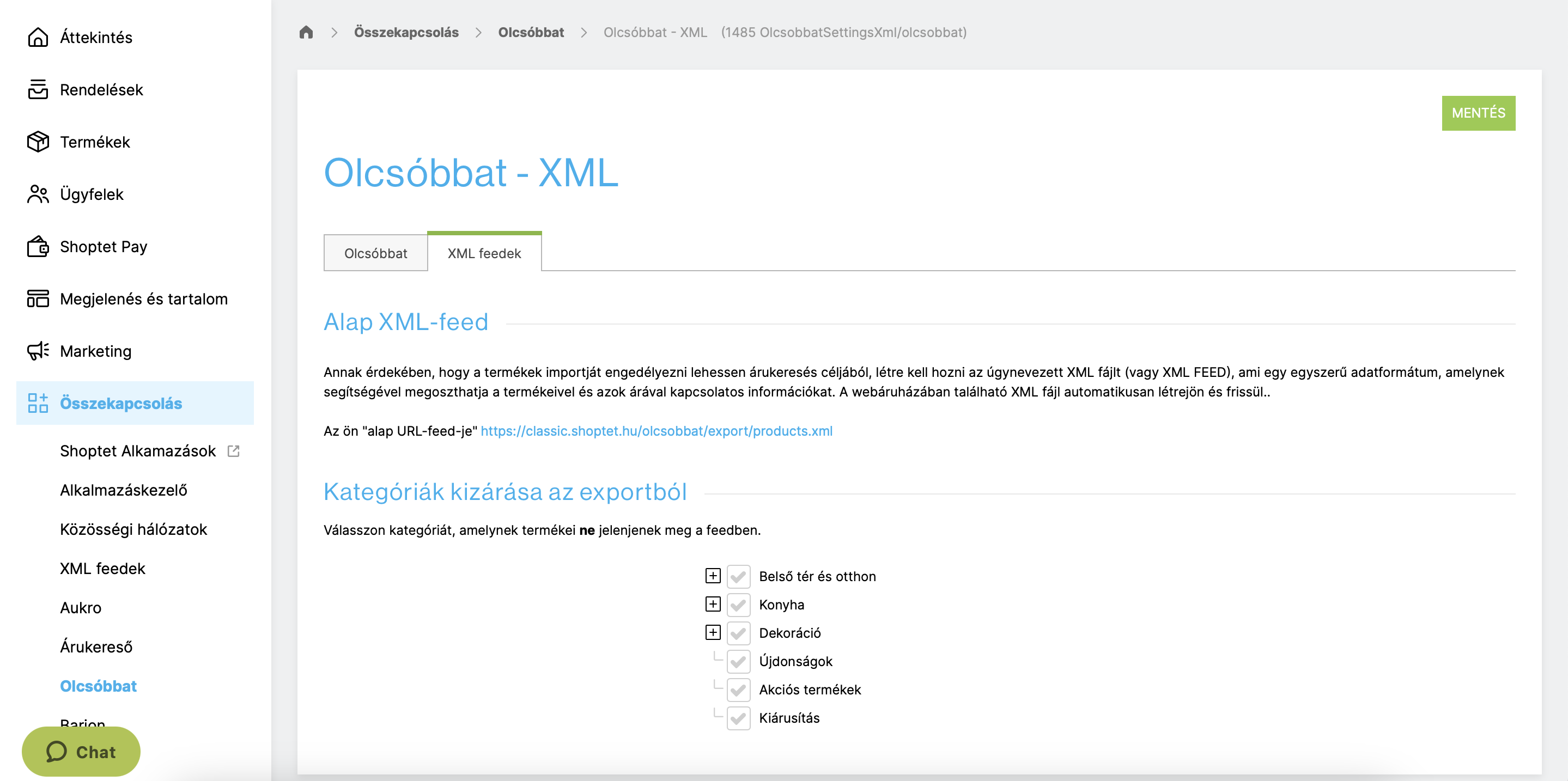Image resolution: width=1568 pixels, height=781 pixels.
Task: Click the Megjelenés és tartalom layout icon
Action: tap(38, 298)
